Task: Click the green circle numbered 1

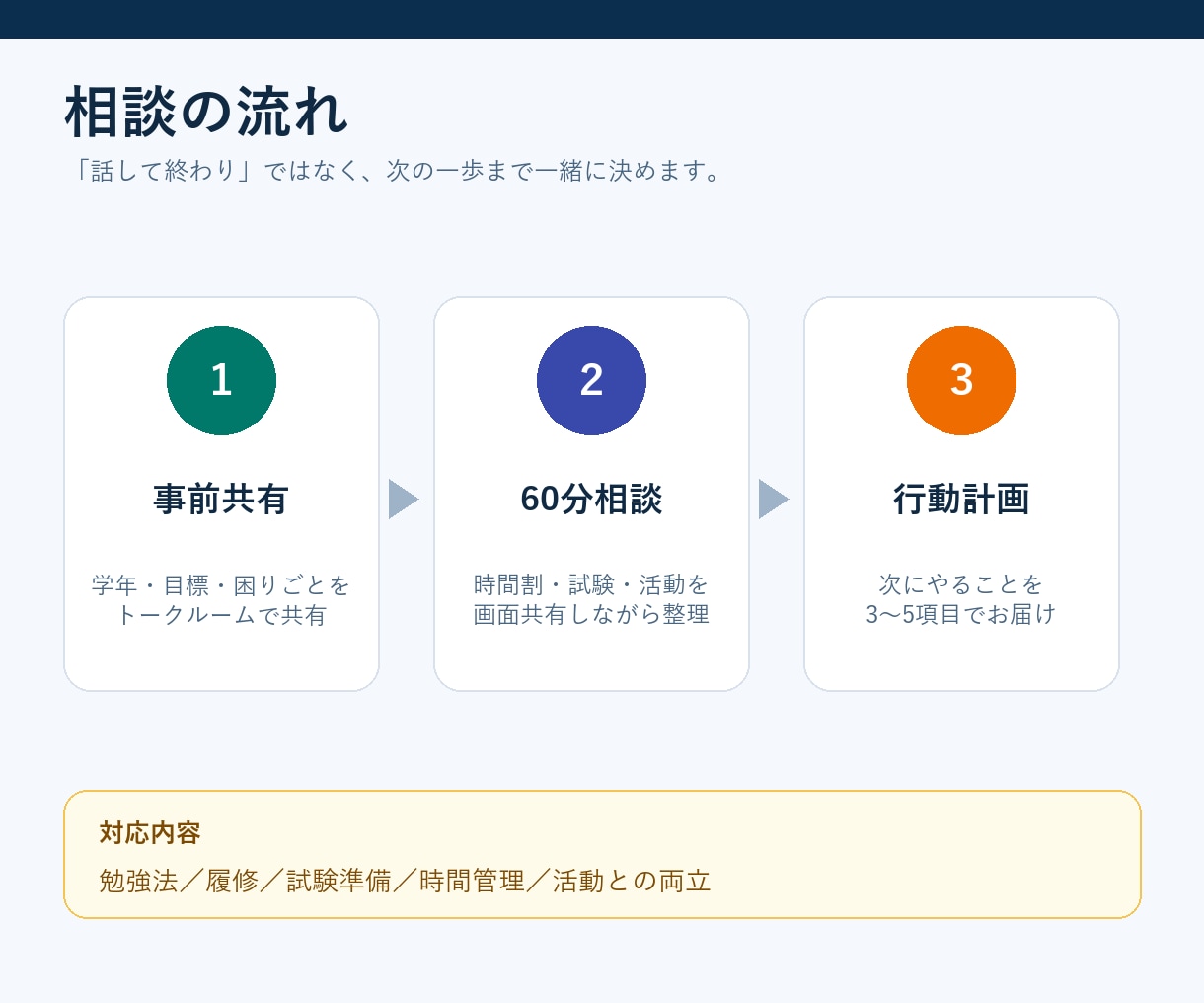Action: (221, 380)
